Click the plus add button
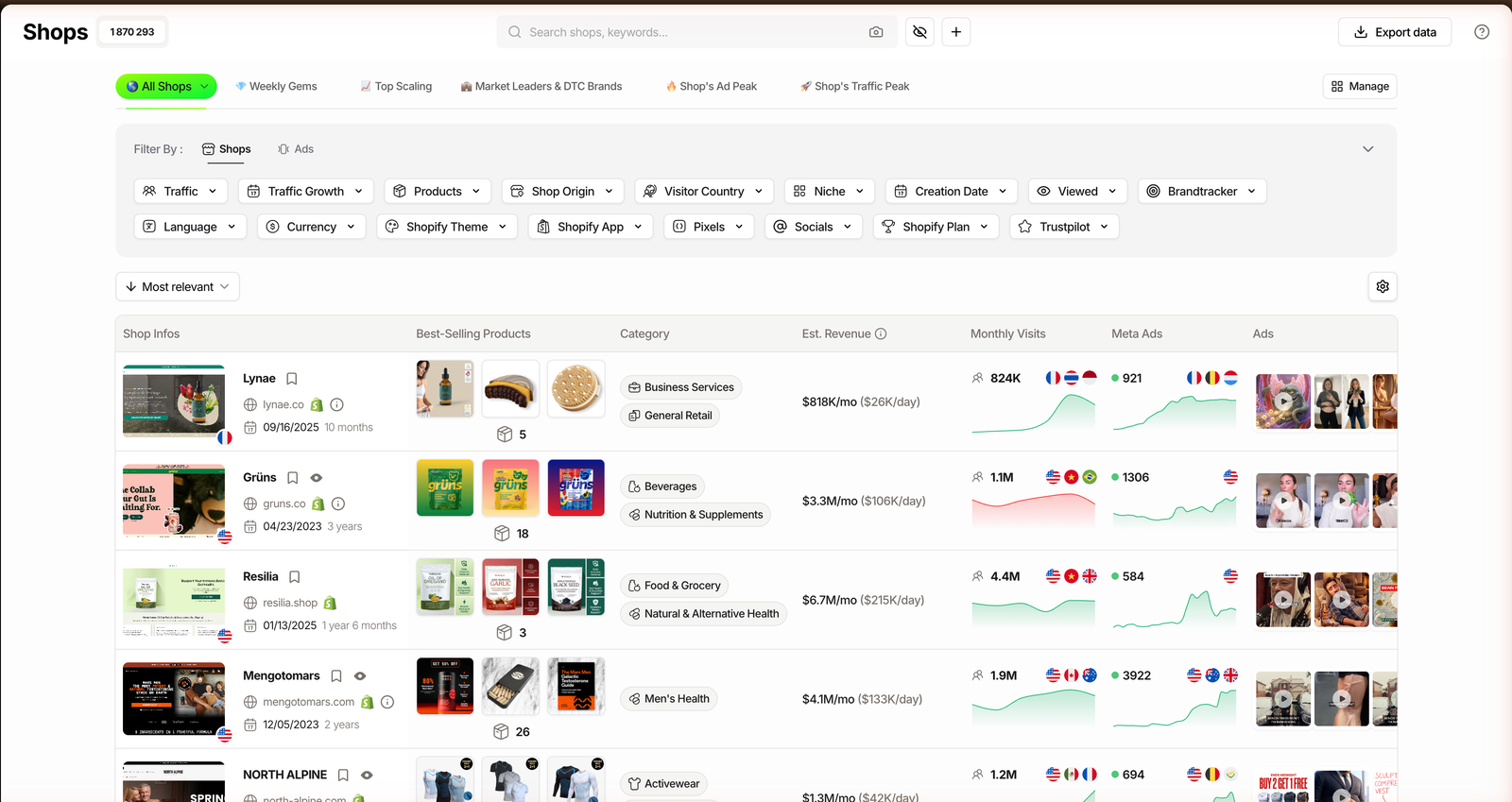The width and height of the screenshot is (1512, 802). pos(956,32)
